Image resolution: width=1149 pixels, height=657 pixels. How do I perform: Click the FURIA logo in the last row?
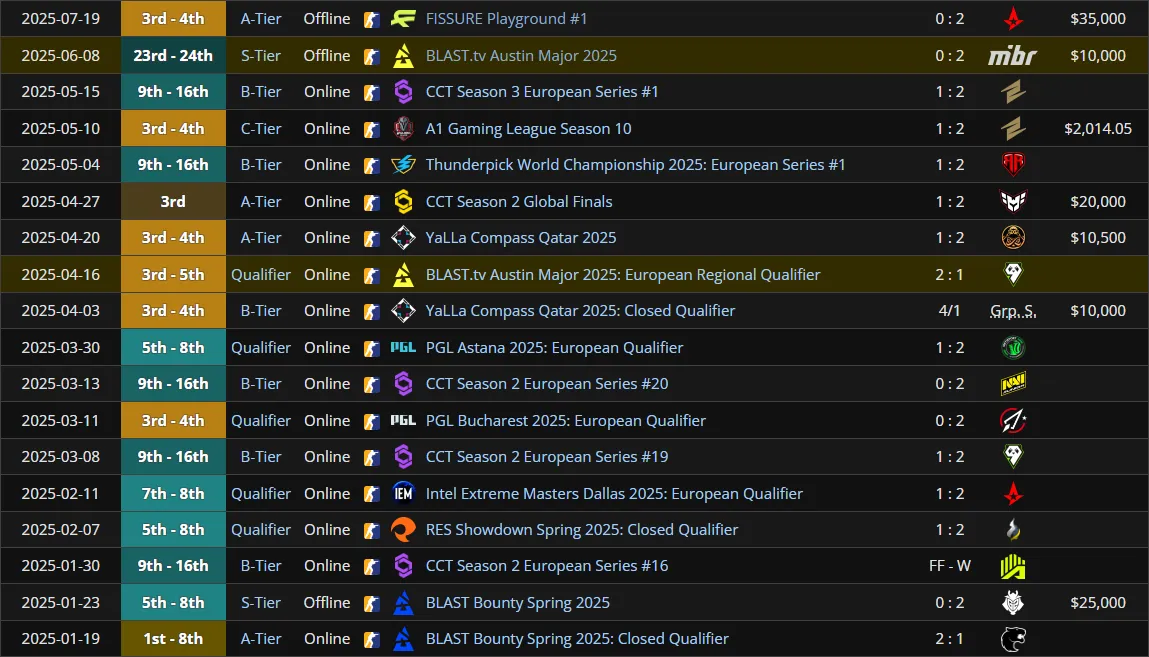pyautogui.click(x=1013, y=639)
